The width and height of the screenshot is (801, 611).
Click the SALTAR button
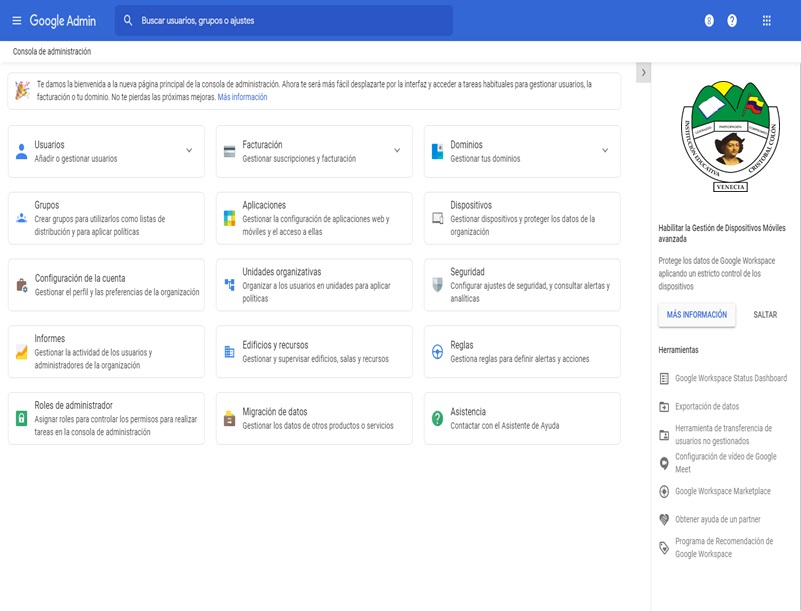765,315
